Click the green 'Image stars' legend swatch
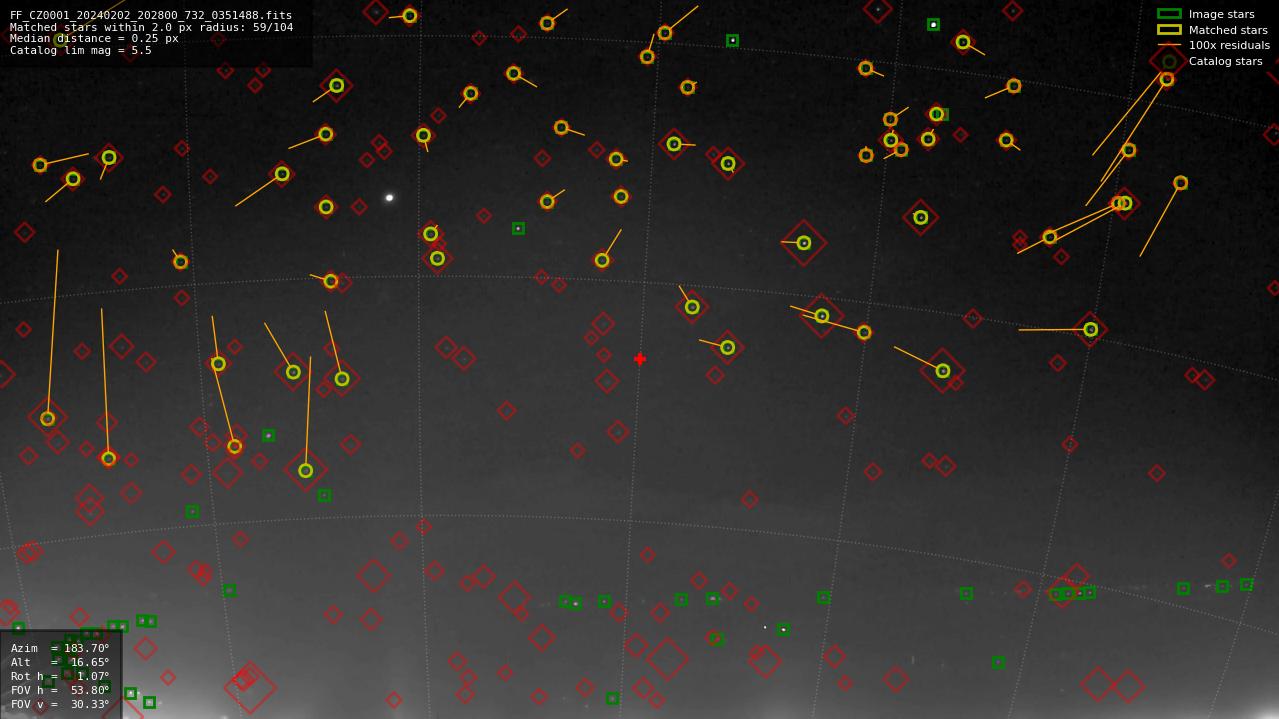This screenshot has width=1279, height=719. click(x=1169, y=14)
